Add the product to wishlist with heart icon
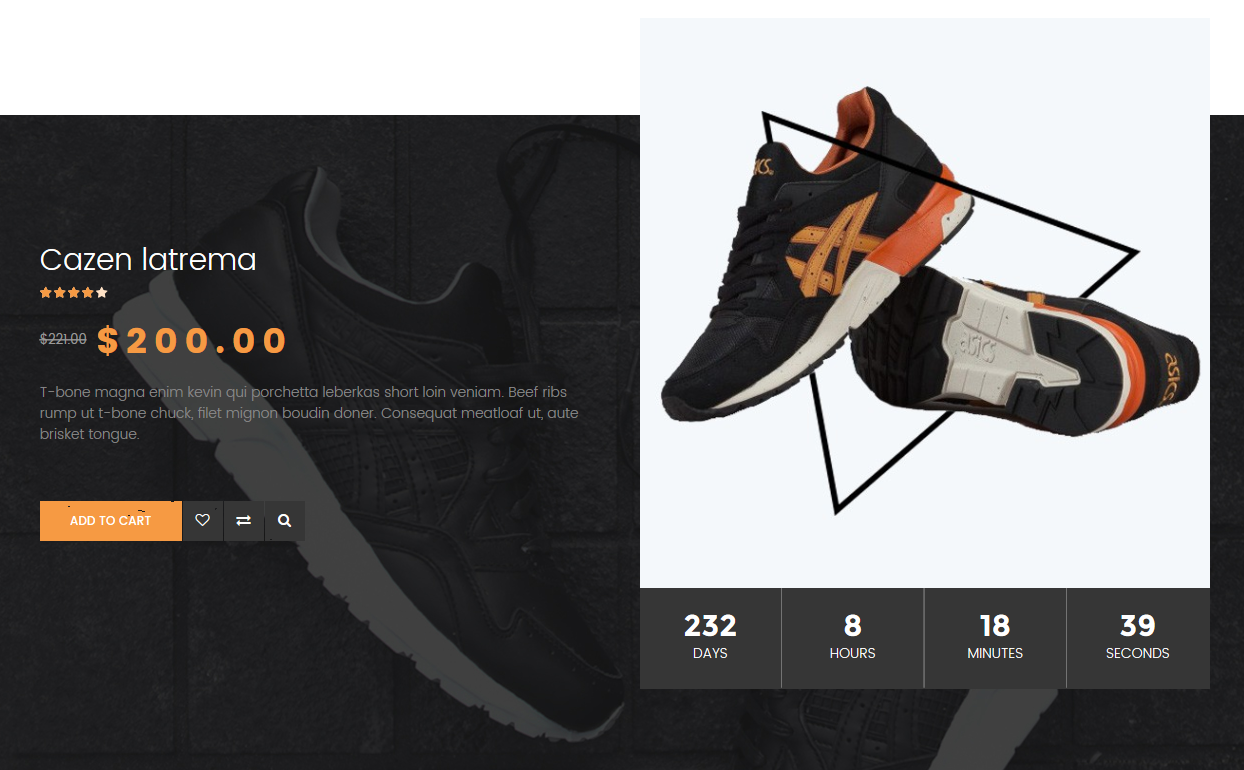1244x770 pixels. (x=203, y=521)
